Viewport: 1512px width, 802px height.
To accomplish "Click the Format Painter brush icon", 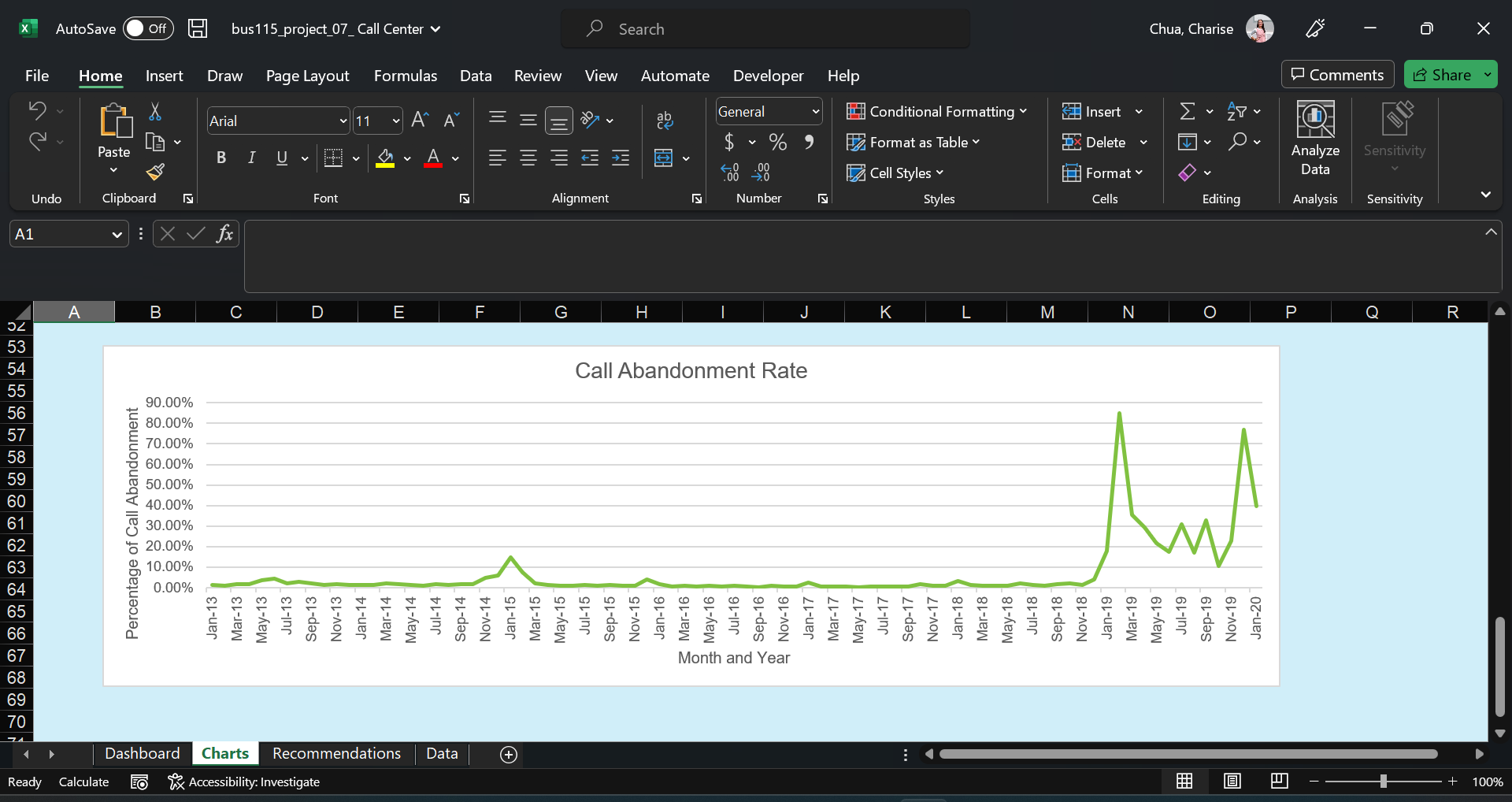I will (x=155, y=172).
